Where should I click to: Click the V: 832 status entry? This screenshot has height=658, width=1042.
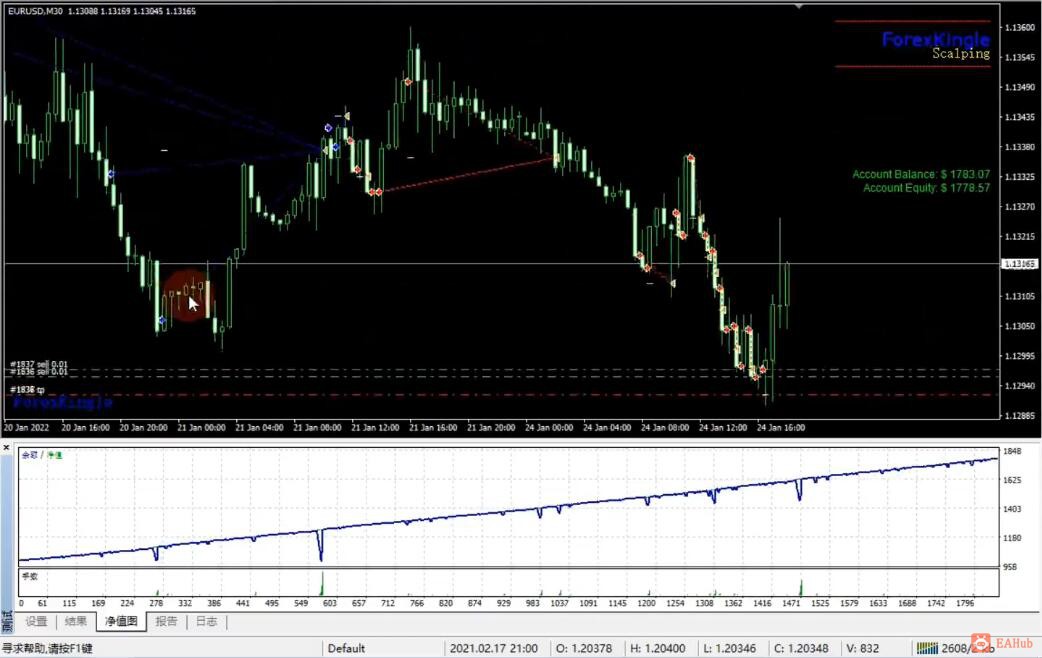coord(863,648)
